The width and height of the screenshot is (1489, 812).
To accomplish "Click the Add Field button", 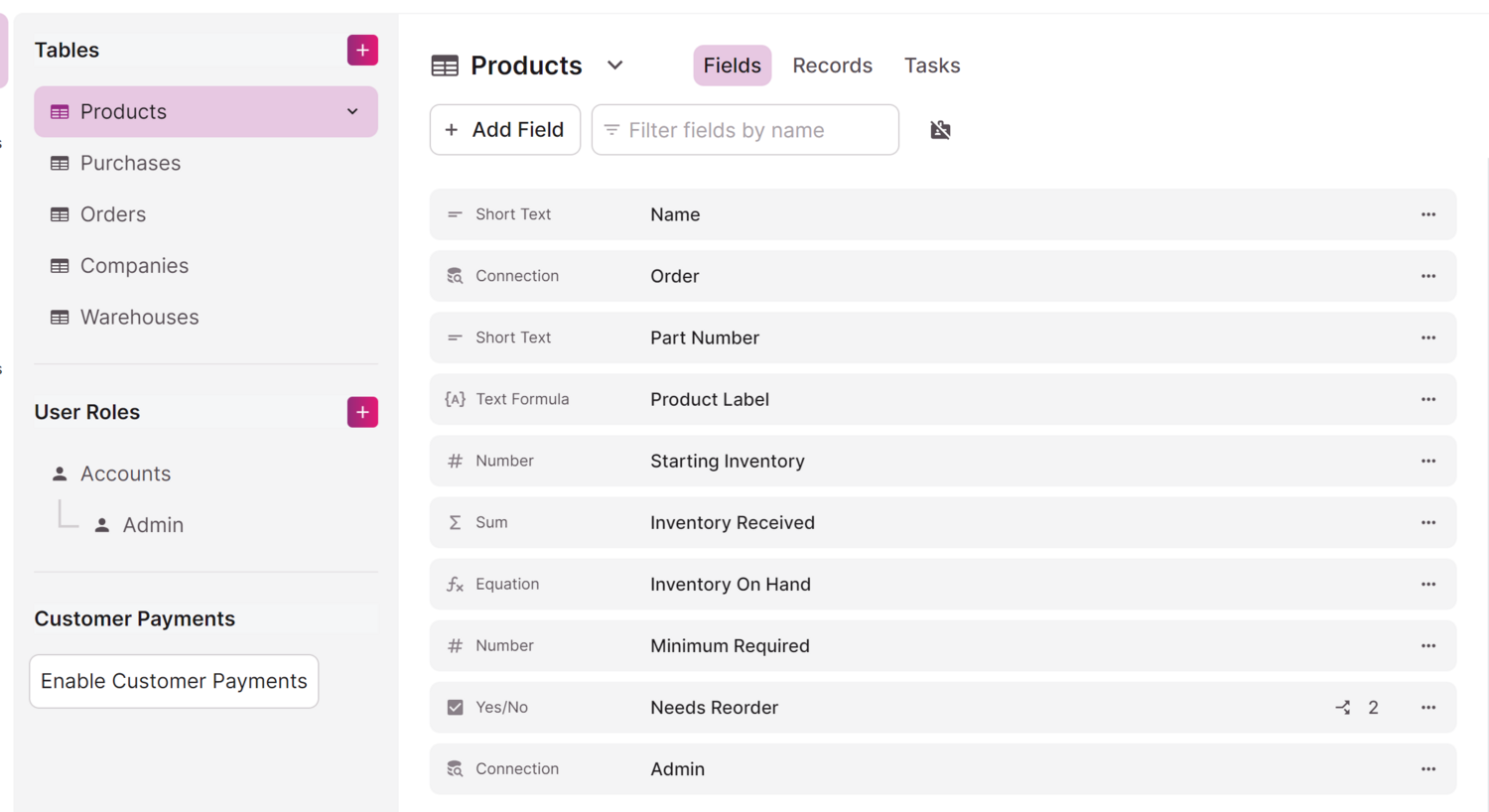I will (x=505, y=130).
